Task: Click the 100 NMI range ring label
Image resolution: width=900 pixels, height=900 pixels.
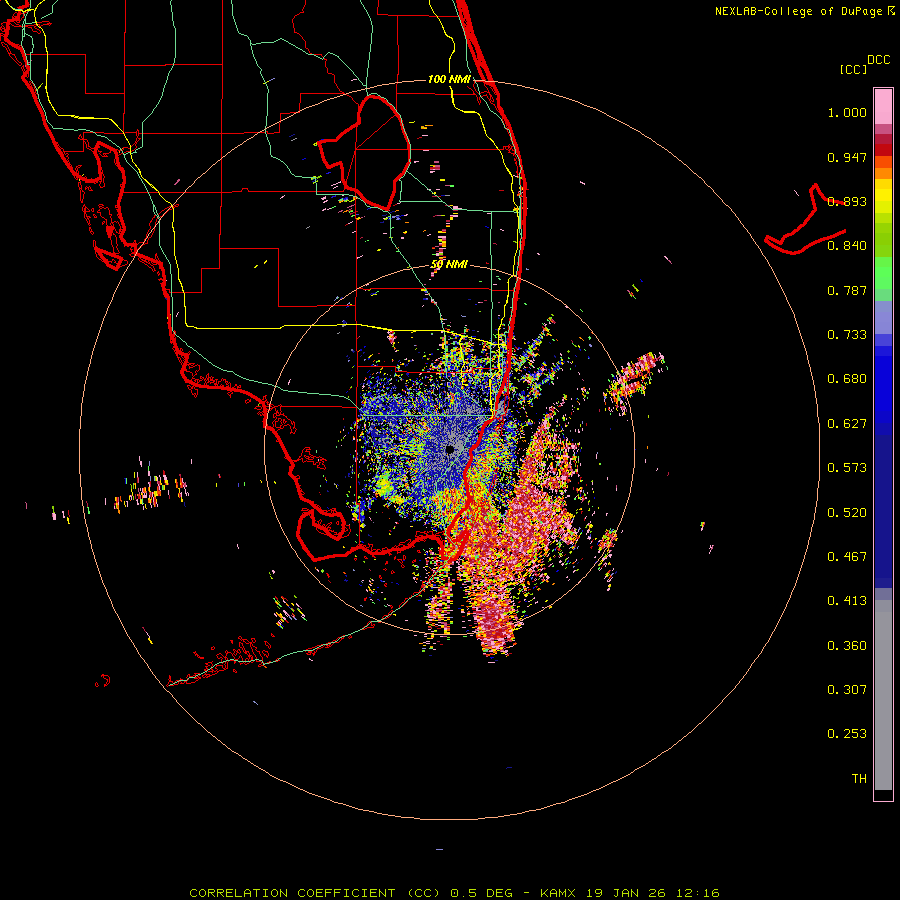Action: 449,79
